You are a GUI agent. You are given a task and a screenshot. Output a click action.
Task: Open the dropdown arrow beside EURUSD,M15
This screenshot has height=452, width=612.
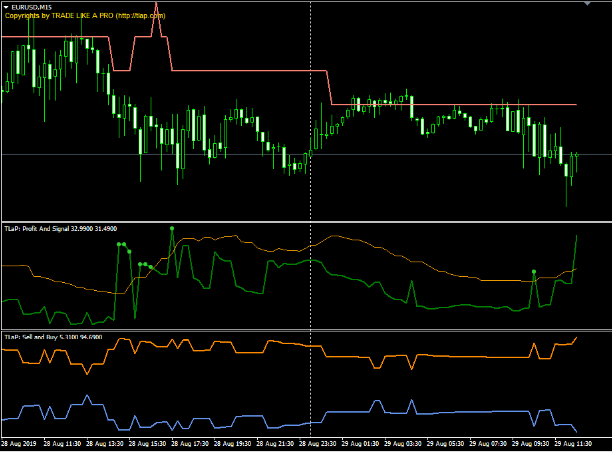[6, 7]
